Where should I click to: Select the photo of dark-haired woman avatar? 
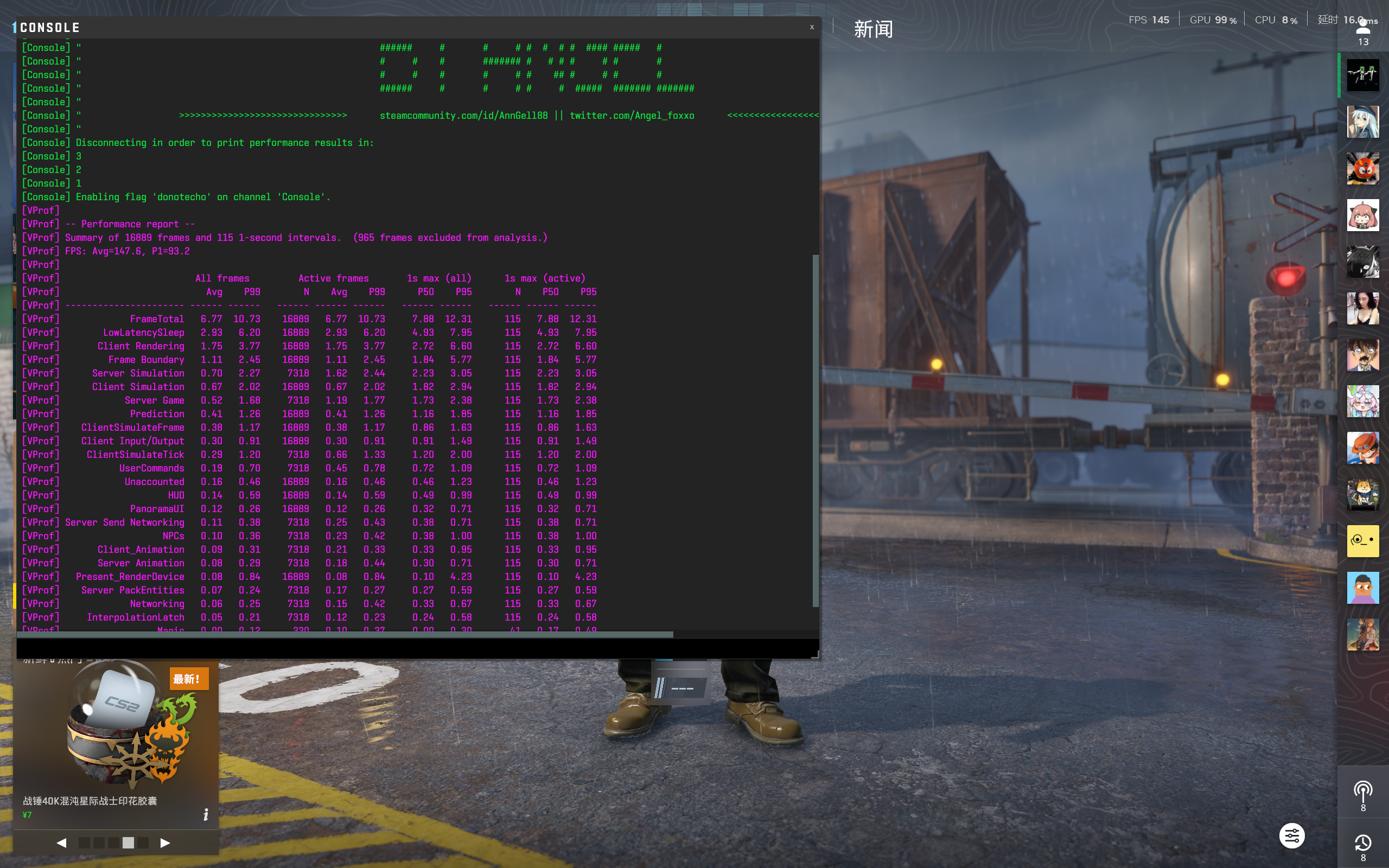point(1362,308)
